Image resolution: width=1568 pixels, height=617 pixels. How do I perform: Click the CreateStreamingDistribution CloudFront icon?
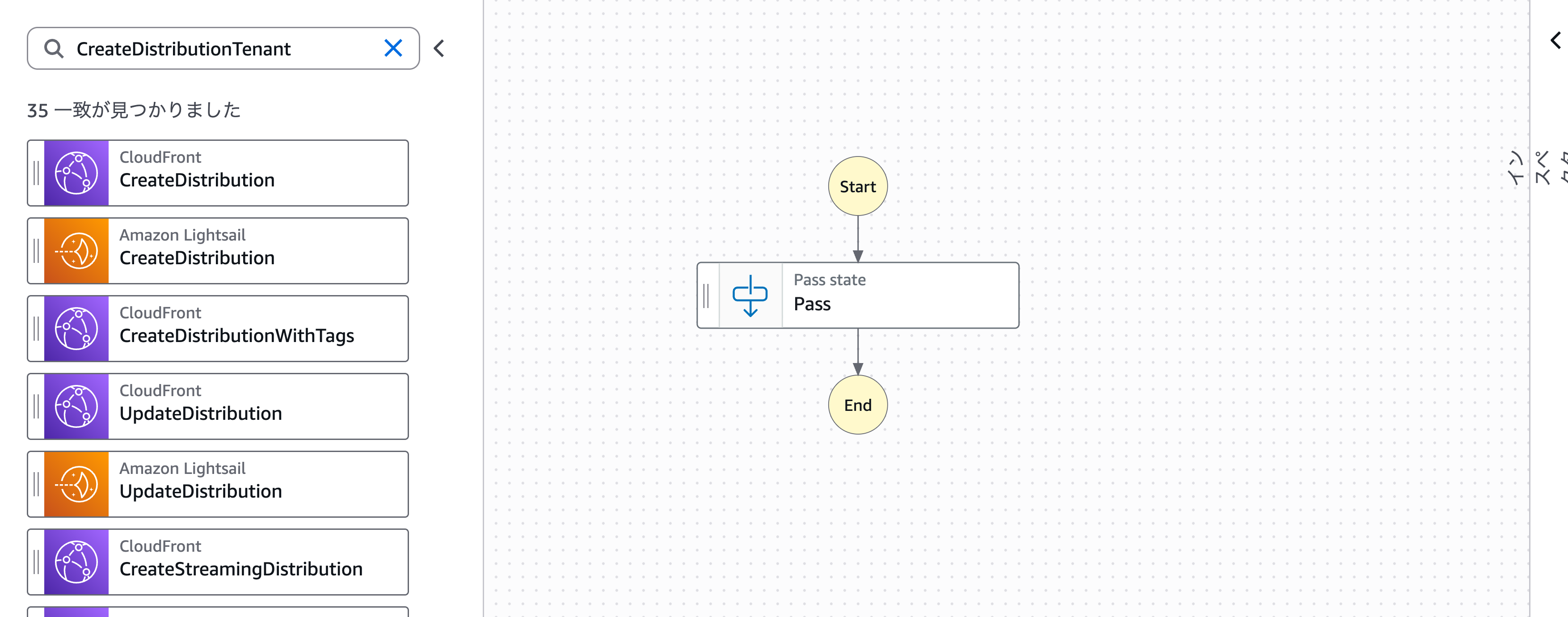[77, 562]
